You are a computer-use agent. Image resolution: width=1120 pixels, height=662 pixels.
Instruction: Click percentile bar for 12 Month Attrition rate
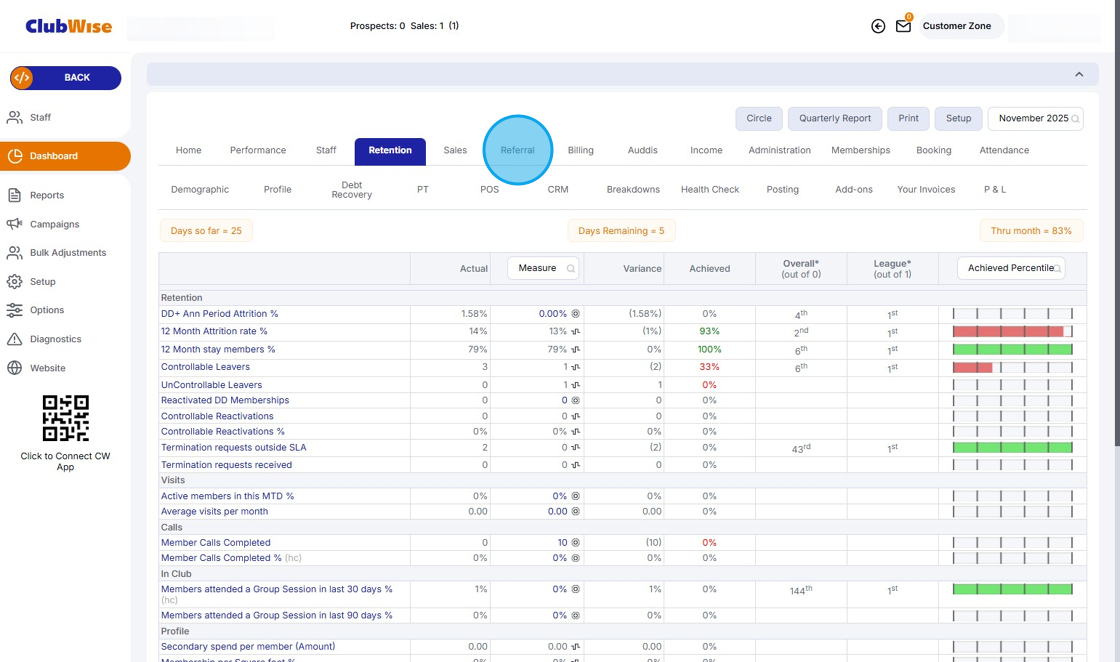[1012, 331]
